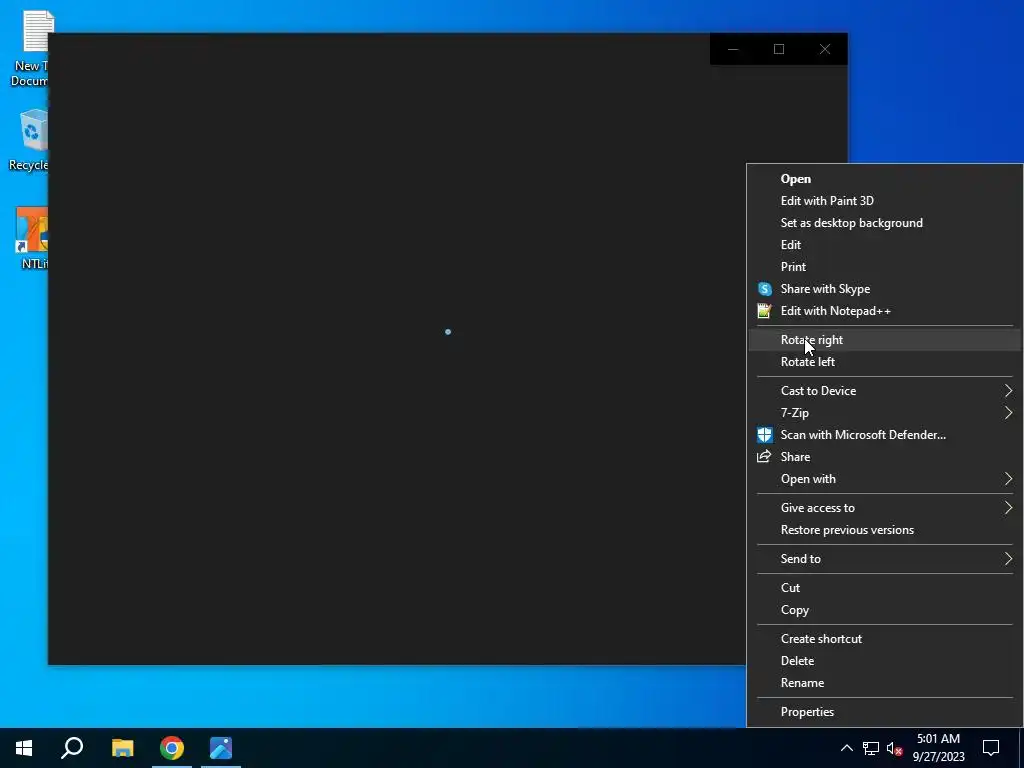Select Set as desktop background
The width and height of the screenshot is (1024, 768).
(885, 223)
